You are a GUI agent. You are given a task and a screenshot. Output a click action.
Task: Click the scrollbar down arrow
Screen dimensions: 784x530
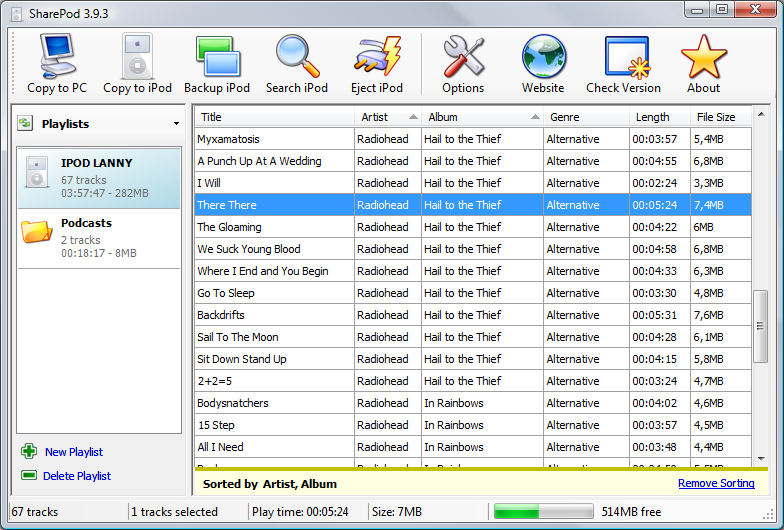(x=761, y=458)
